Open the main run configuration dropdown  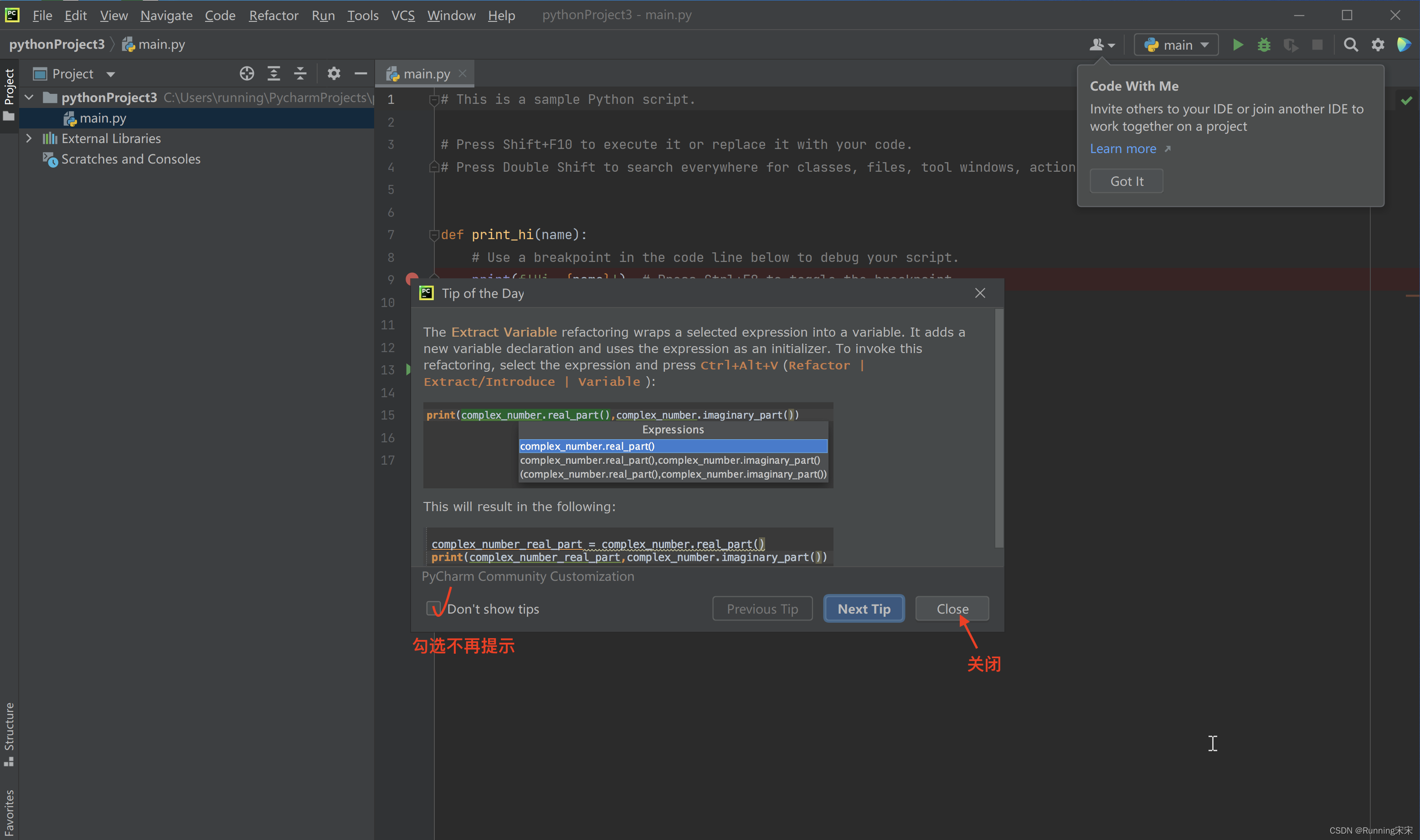point(1176,45)
